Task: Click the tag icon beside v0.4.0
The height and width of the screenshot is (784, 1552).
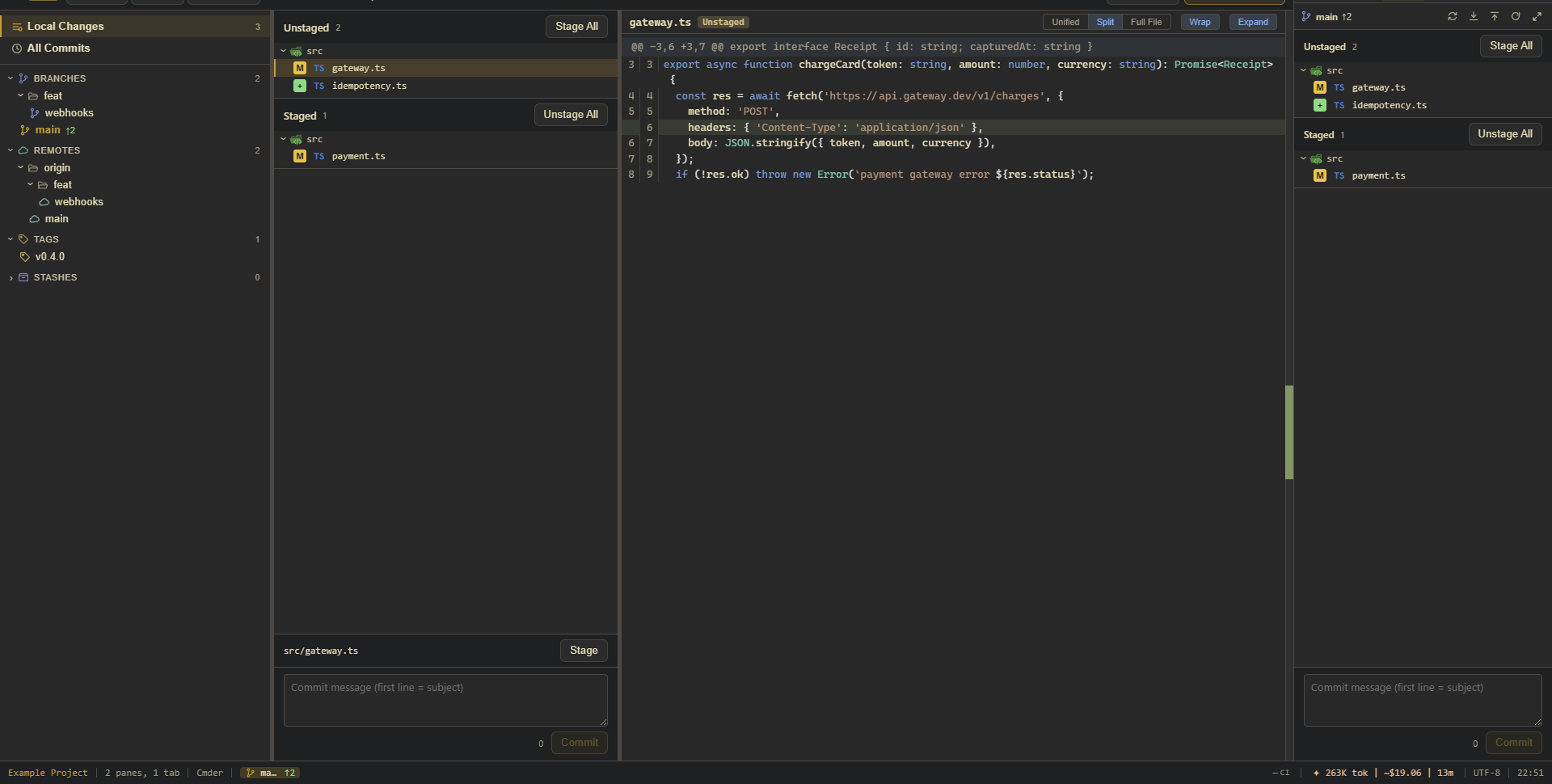Action: click(x=25, y=257)
